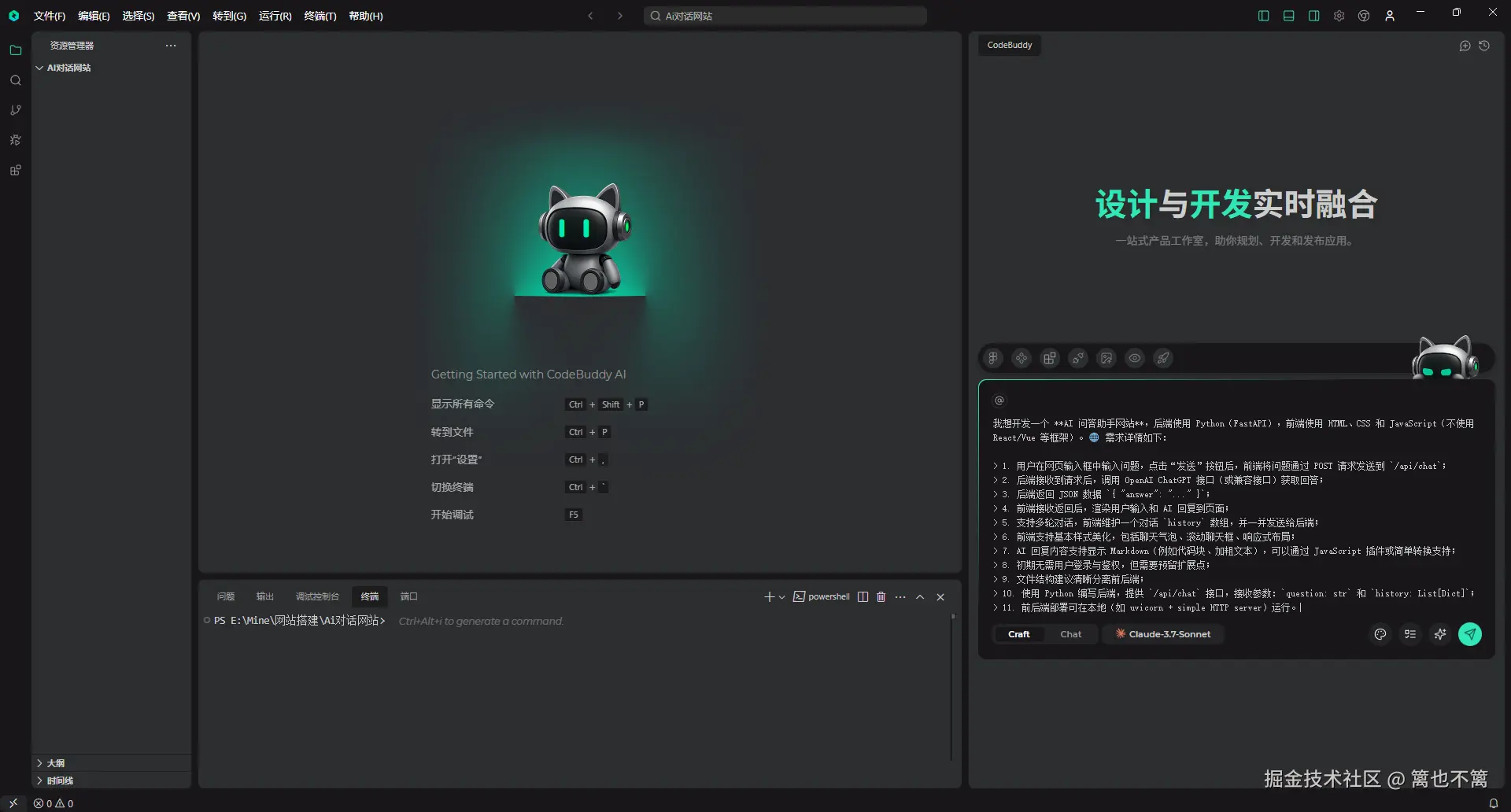Maximize the terminal panel
The width and height of the screenshot is (1511, 812).
pyautogui.click(x=920, y=597)
